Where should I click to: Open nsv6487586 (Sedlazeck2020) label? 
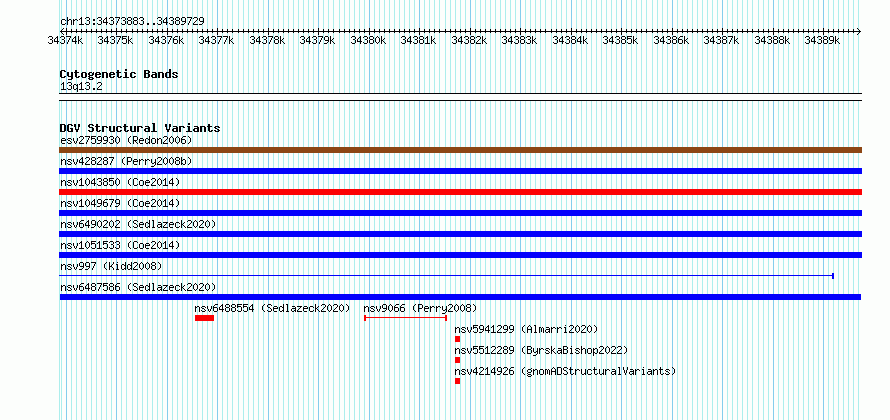(x=138, y=287)
